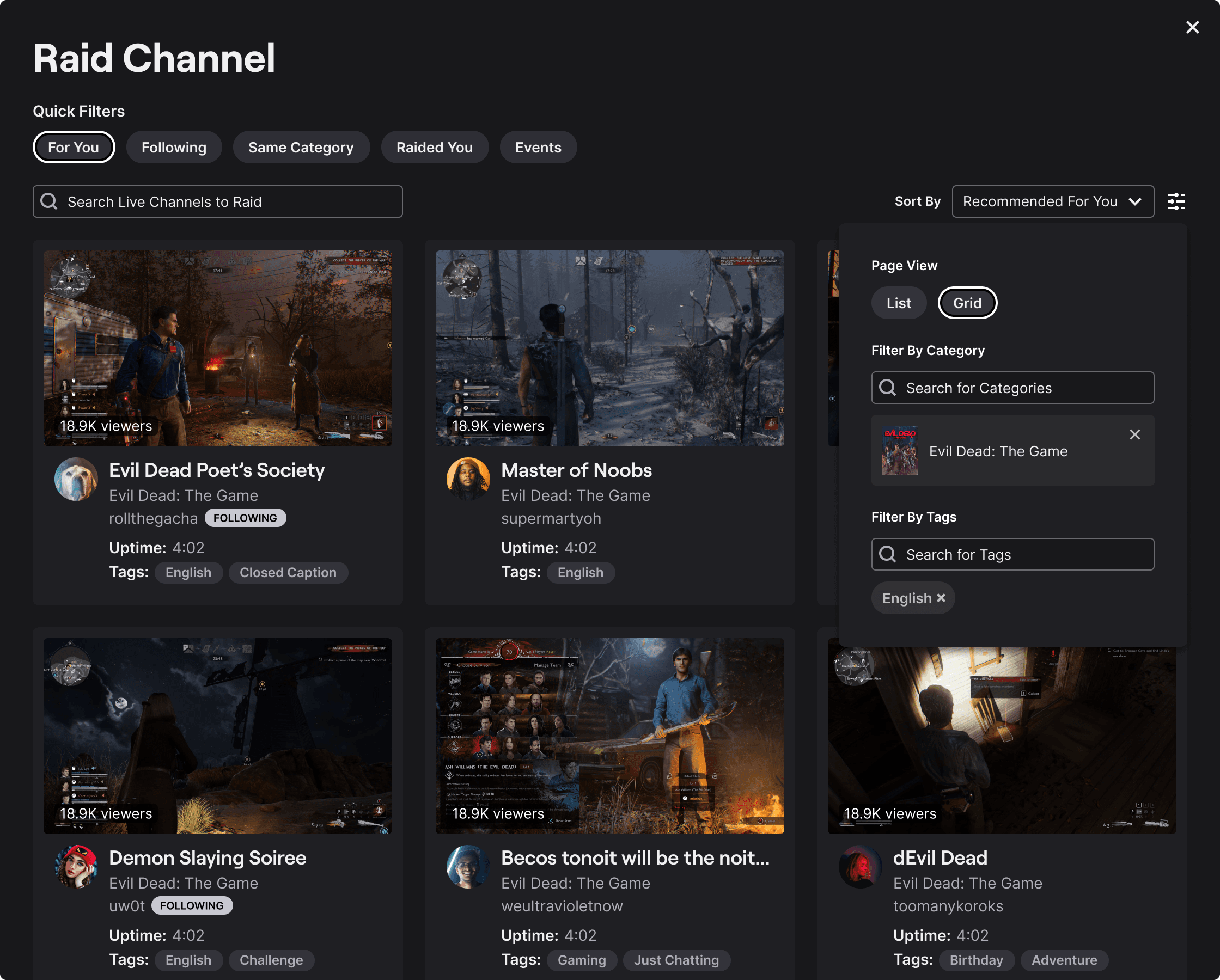
Task: Click the Closed Caption tag on Evil Dead Poet's Society
Action: [x=288, y=572]
